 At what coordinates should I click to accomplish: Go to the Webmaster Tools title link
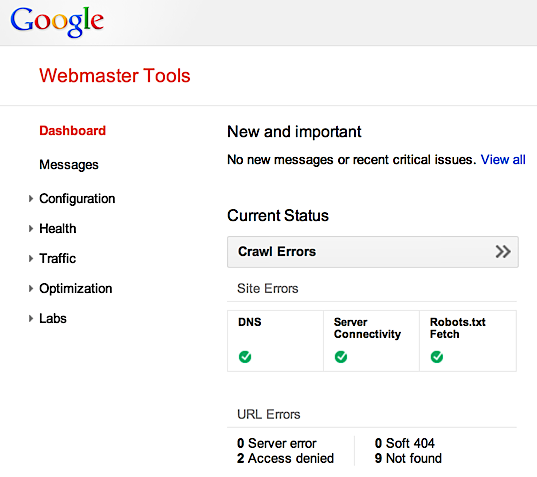tap(115, 75)
